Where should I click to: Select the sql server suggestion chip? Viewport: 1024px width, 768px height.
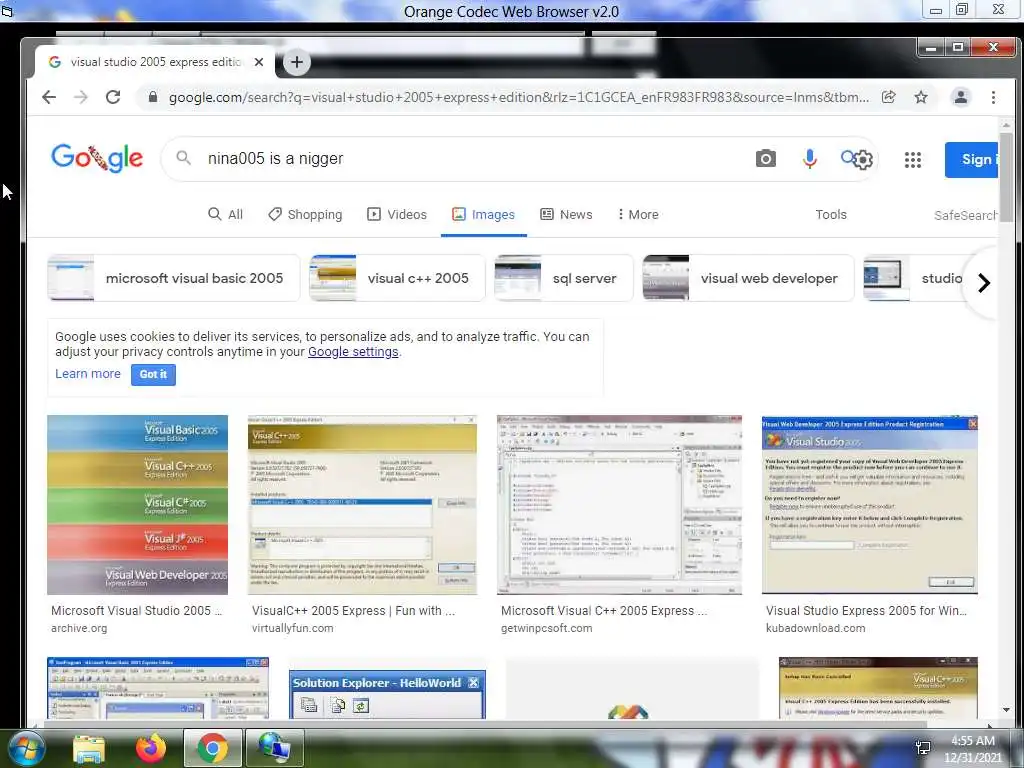point(564,278)
